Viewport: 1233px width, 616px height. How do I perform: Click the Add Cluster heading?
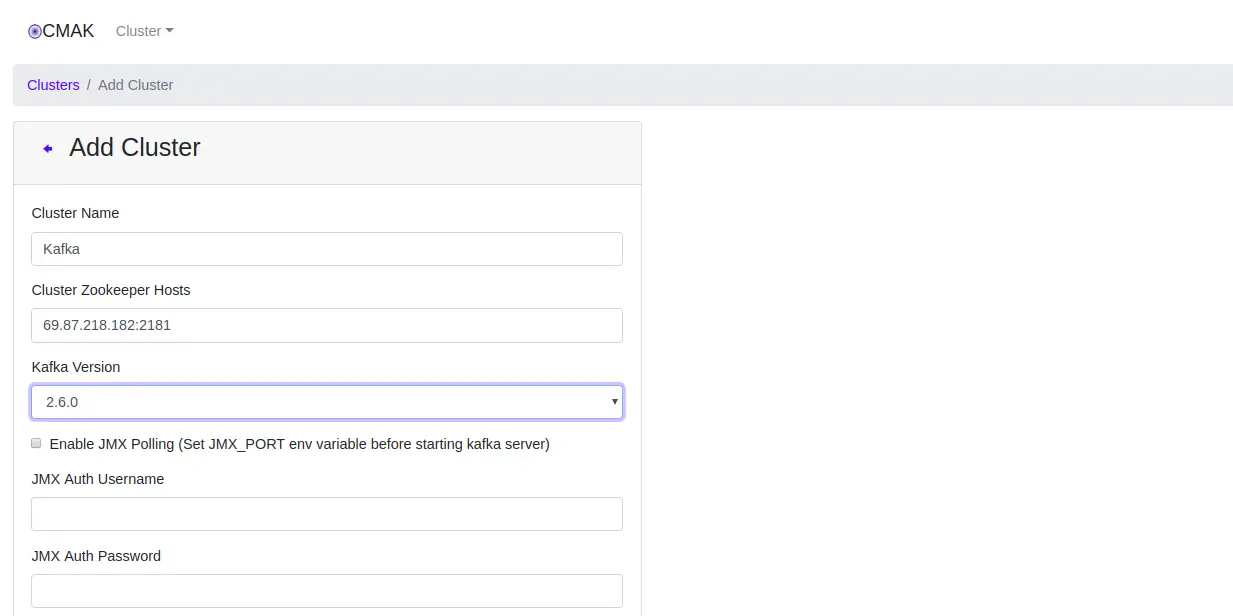pyautogui.click(x=135, y=148)
